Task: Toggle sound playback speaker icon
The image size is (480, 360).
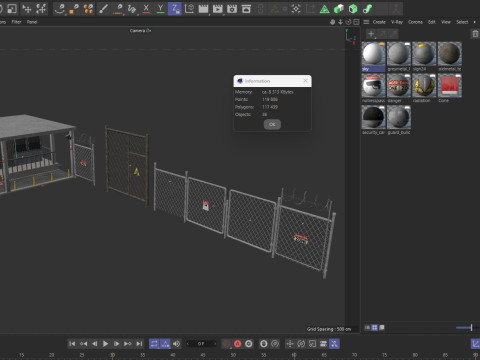Action: pyautogui.click(x=177, y=344)
